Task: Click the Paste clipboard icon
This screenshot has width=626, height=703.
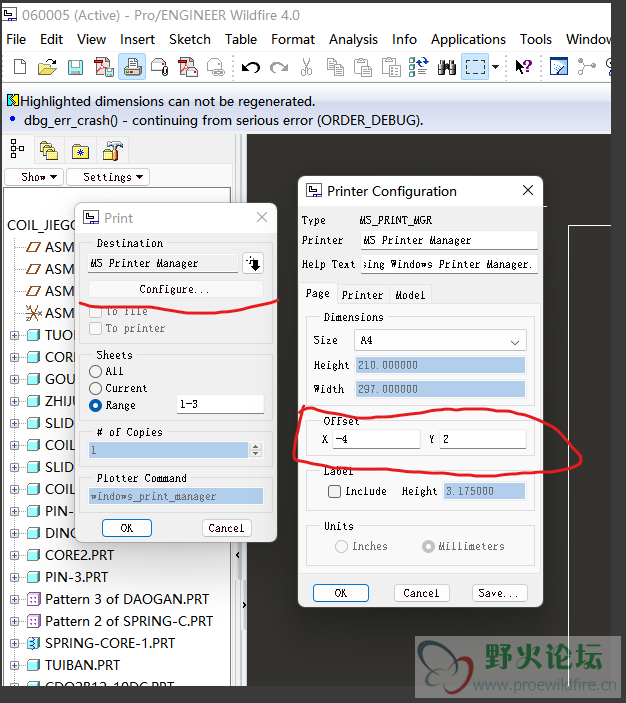Action: [x=363, y=67]
